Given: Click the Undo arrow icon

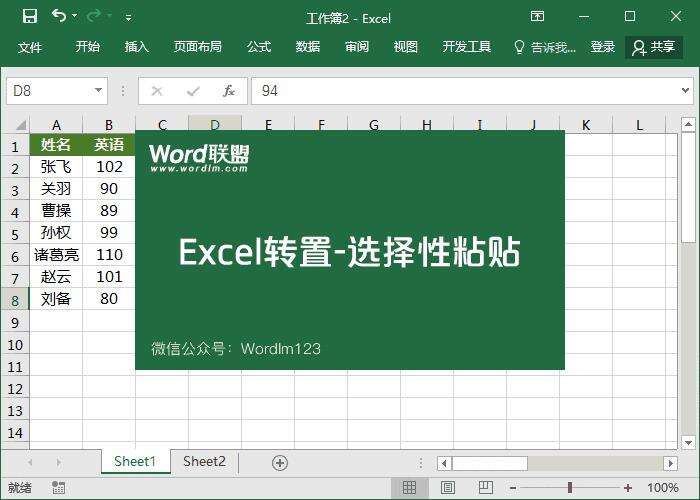Looking at the screenshot, I should [58, 16].
